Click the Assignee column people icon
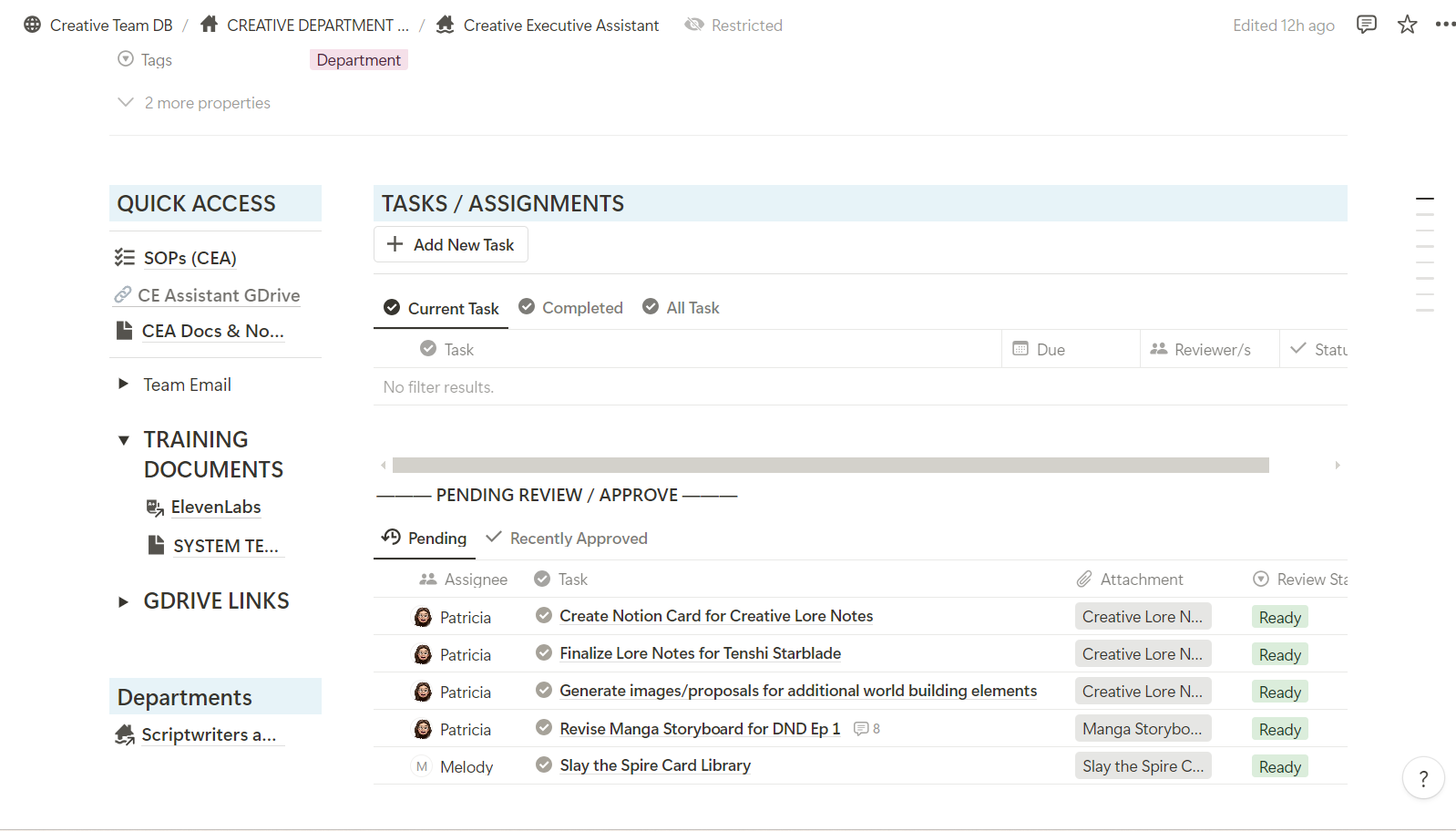1456x831 pixels. pos(427,579)
